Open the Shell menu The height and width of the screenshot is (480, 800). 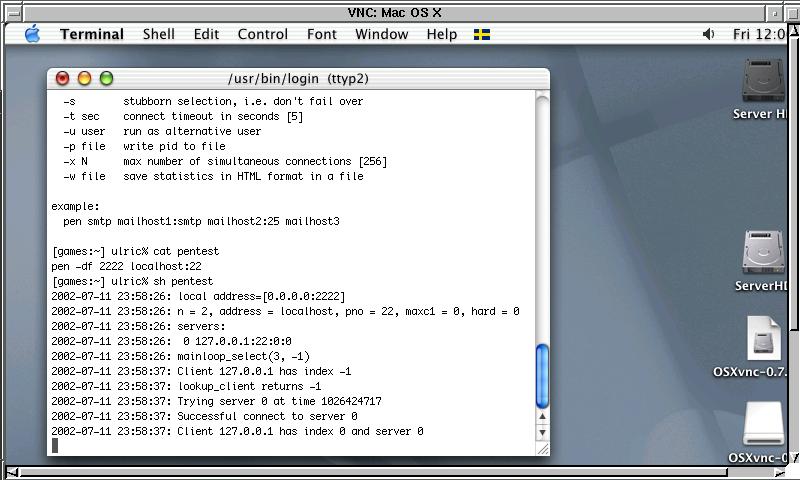pos(159,34)
